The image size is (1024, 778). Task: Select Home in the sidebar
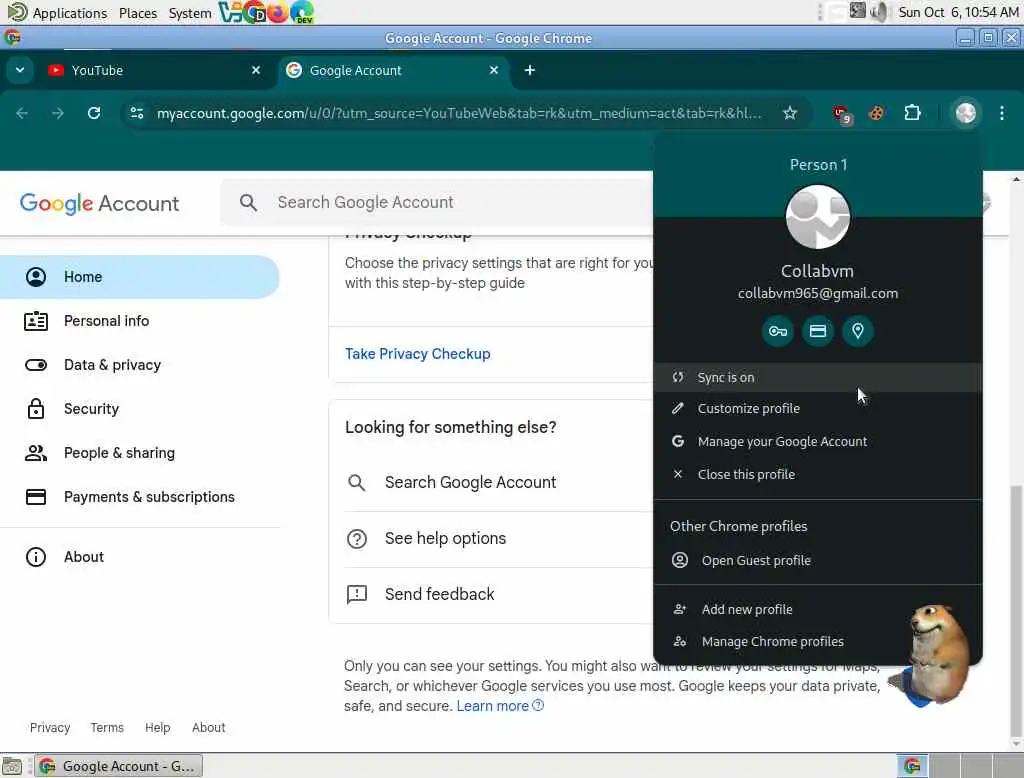140,277
